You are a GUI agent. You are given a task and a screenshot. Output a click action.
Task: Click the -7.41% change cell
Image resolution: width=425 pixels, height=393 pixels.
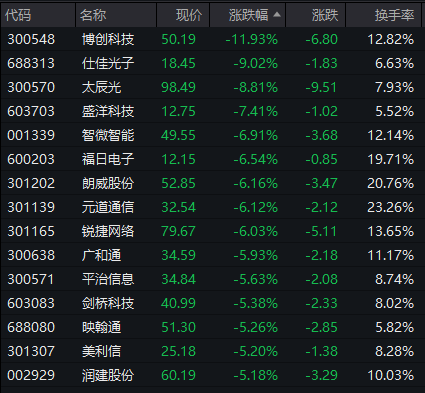coord(256,111)
